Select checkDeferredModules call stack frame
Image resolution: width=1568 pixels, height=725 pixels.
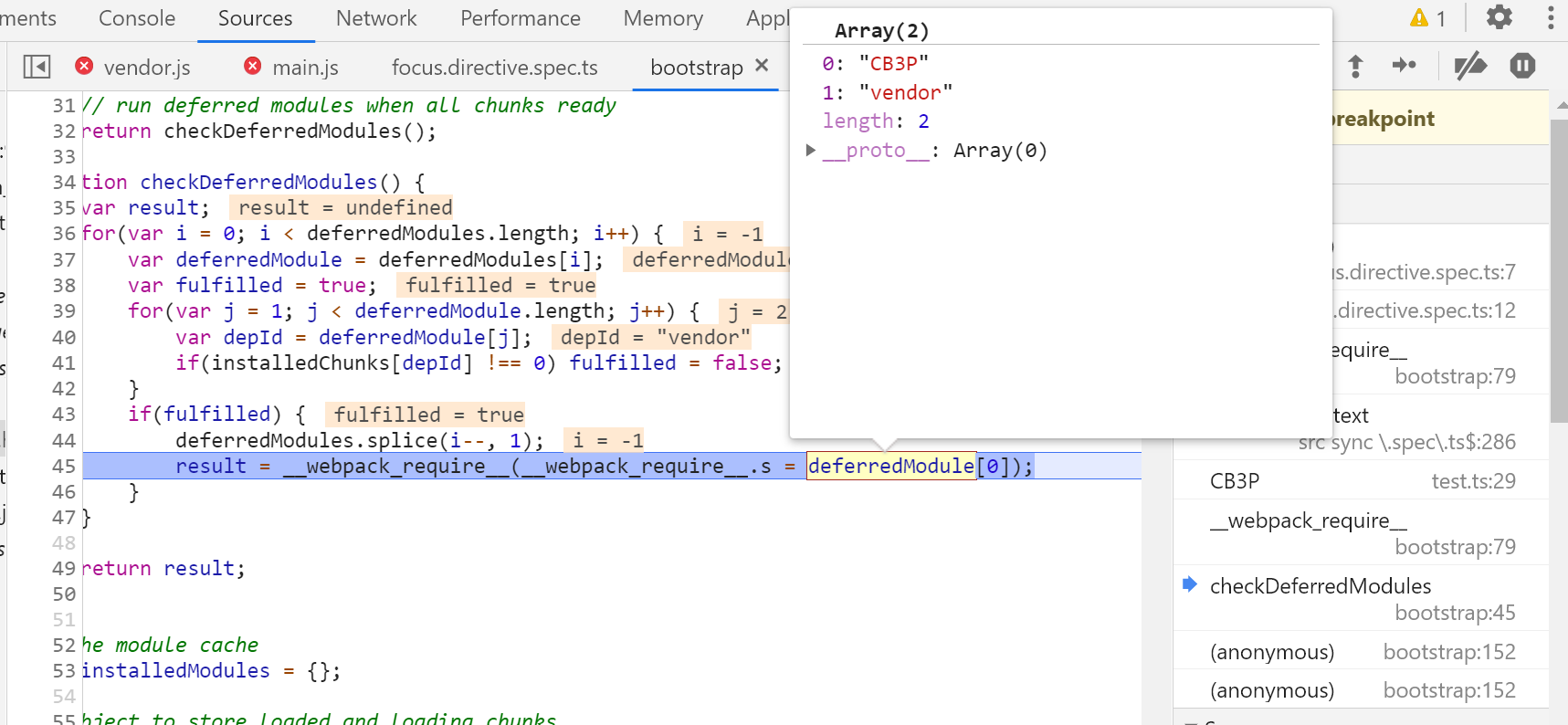point(1361,598)
